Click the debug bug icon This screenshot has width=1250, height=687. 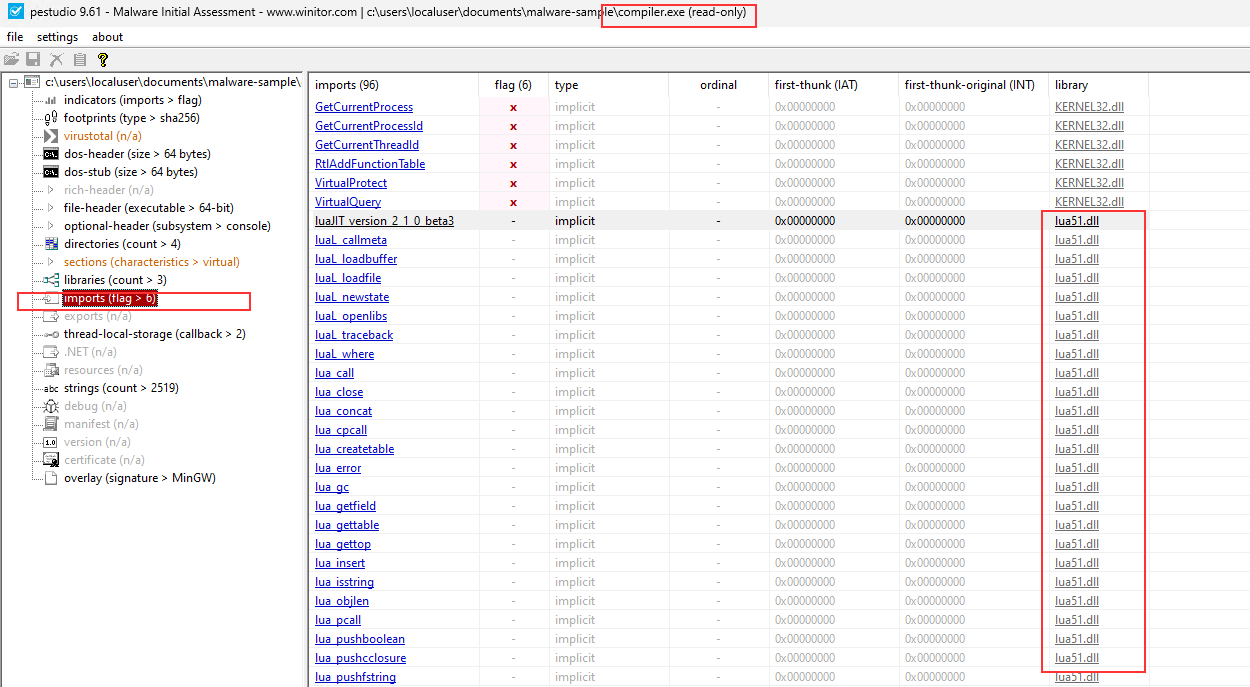(x=50, y=406)
